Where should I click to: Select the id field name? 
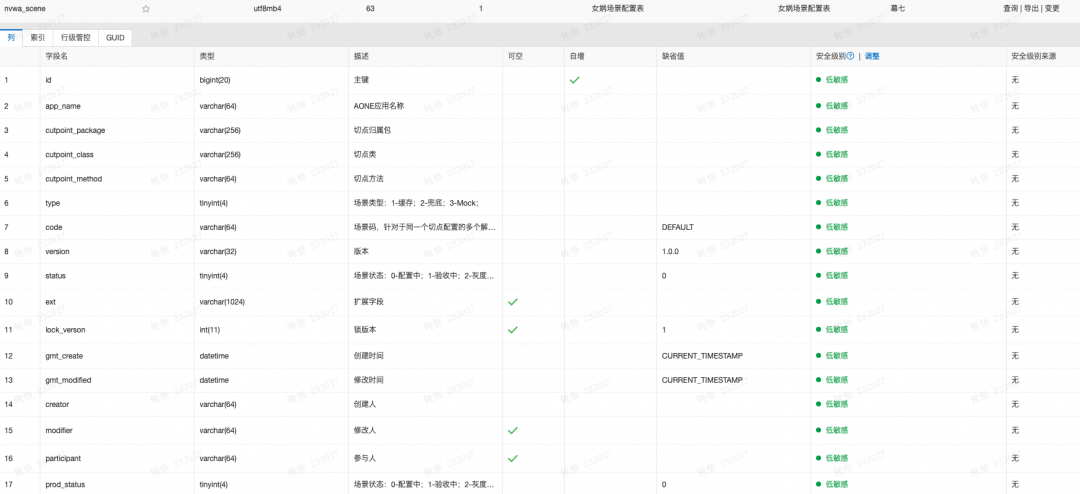point(48,80)
